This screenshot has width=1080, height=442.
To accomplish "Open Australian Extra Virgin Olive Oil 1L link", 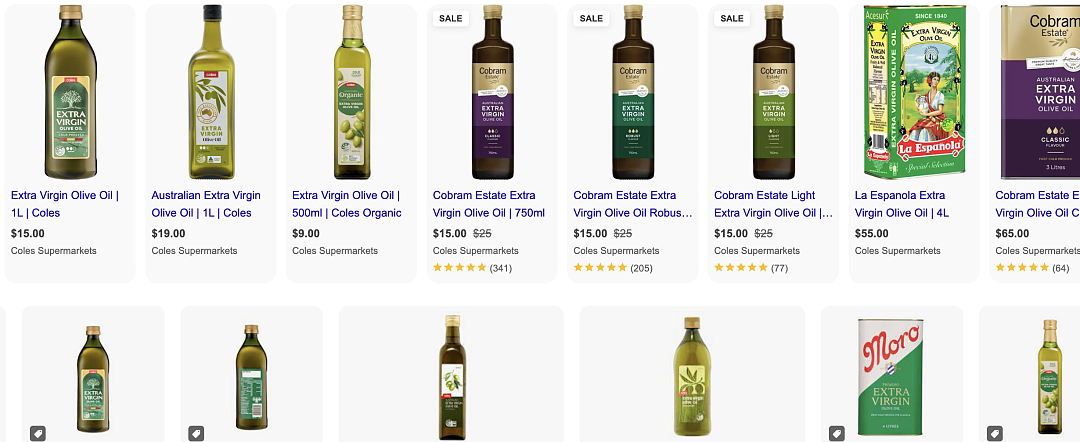I will 206,204.
